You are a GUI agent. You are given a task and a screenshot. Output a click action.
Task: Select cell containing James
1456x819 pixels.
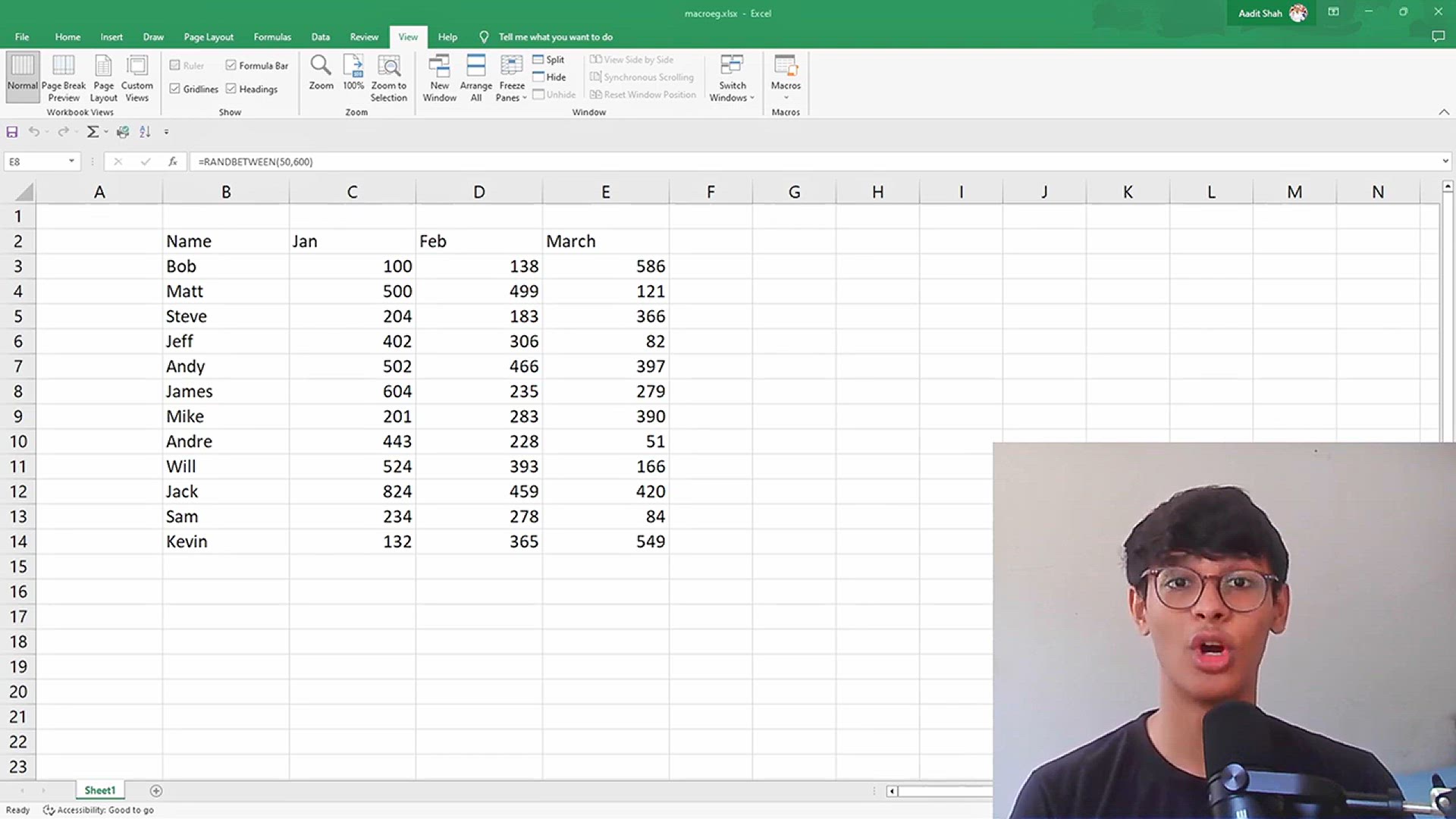[x=225, y=391]
